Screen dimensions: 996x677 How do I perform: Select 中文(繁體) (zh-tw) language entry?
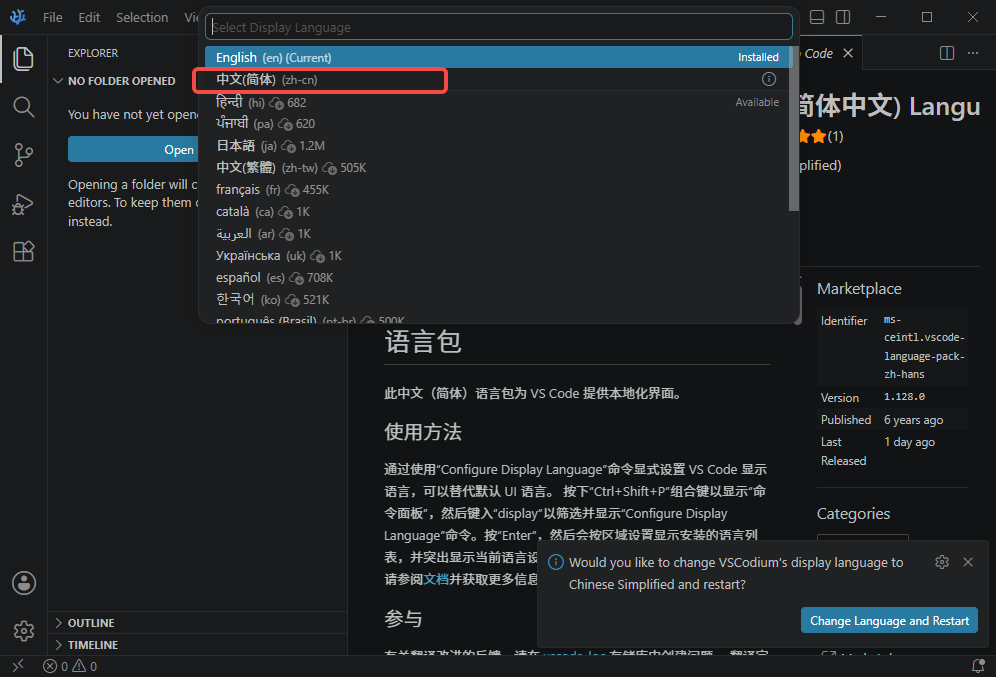pos(497,168)
